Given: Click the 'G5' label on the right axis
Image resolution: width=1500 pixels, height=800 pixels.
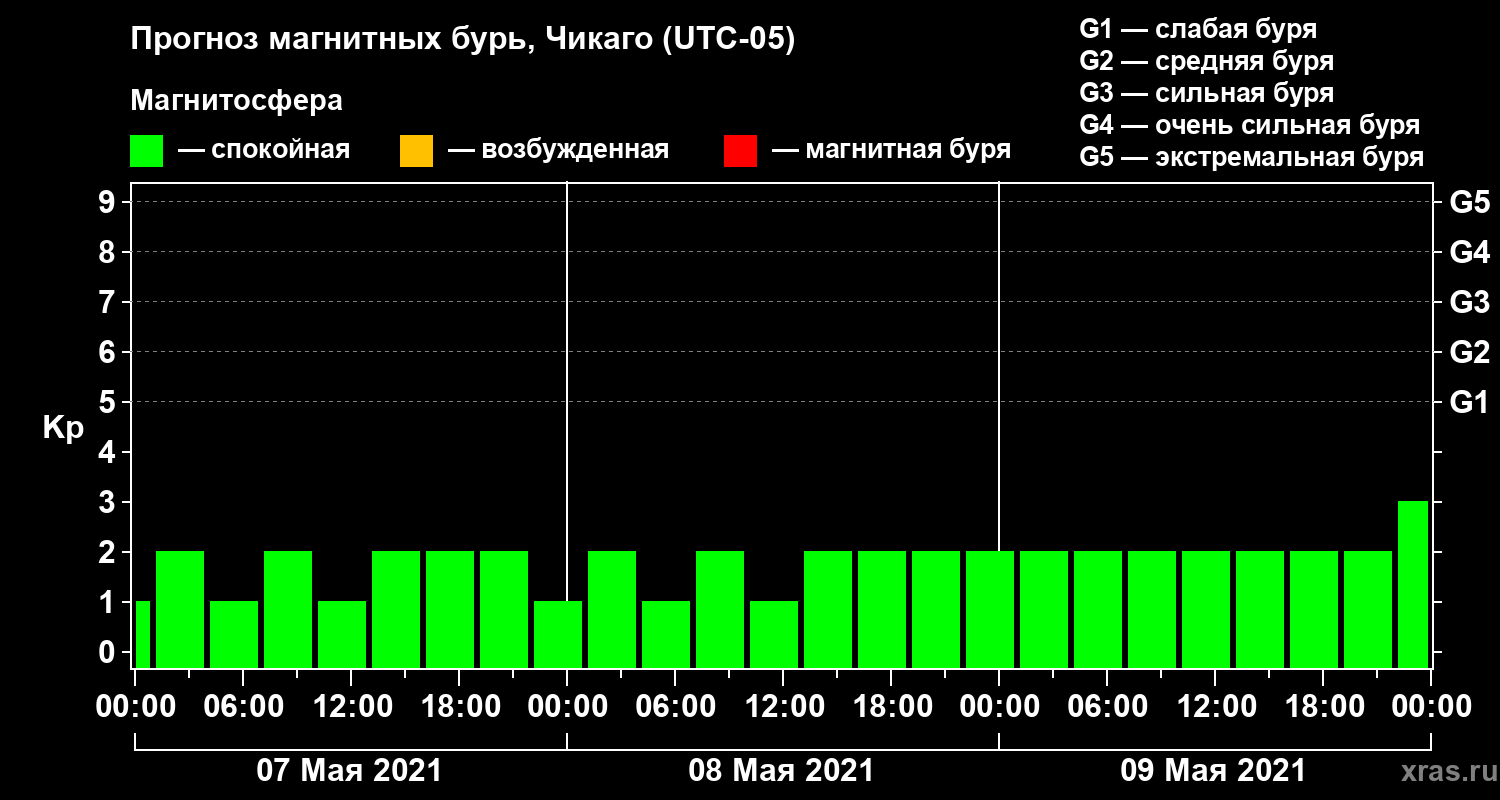Looking at the screenshot, I should coord(1469,202).
